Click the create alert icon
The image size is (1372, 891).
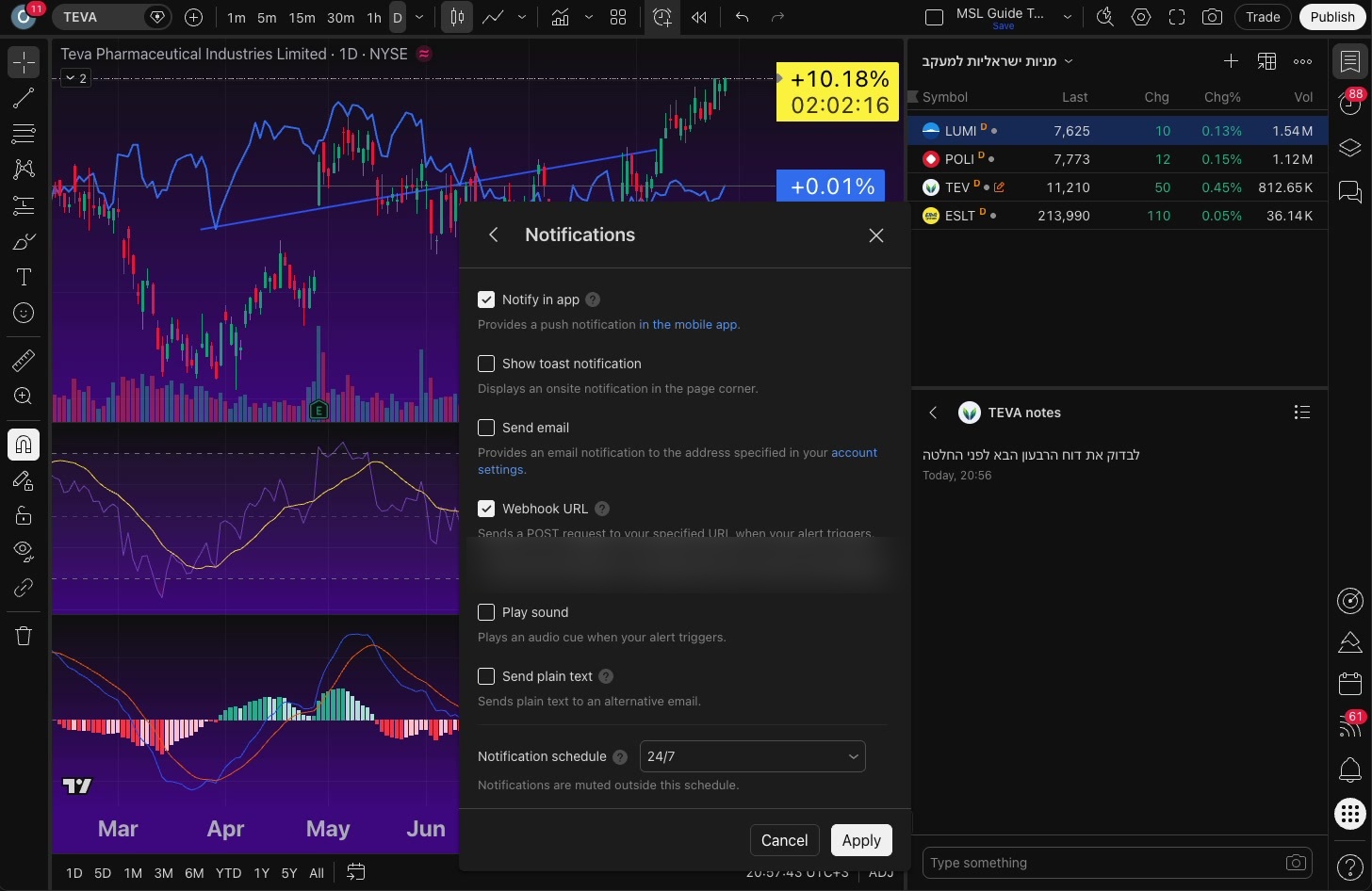pyautogui.click(x=662, y=17)
